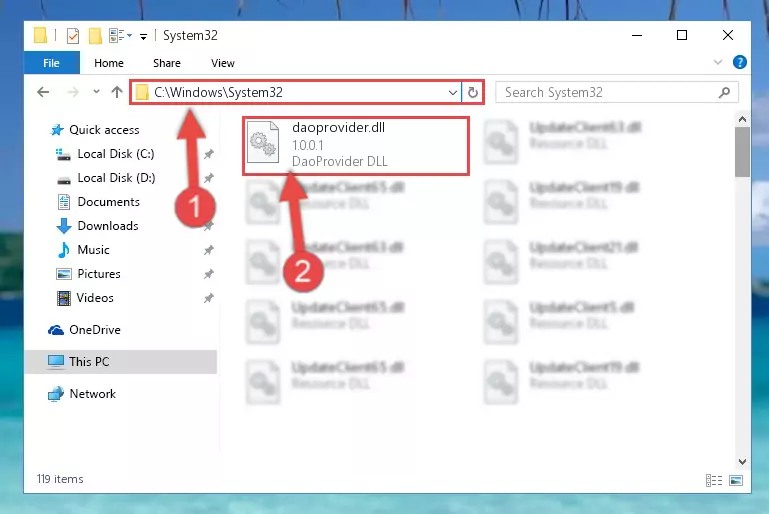Click the pin icon beside Music
This screenshot has width=769, height=514.
pyautogui.click(x=208, y=250)
